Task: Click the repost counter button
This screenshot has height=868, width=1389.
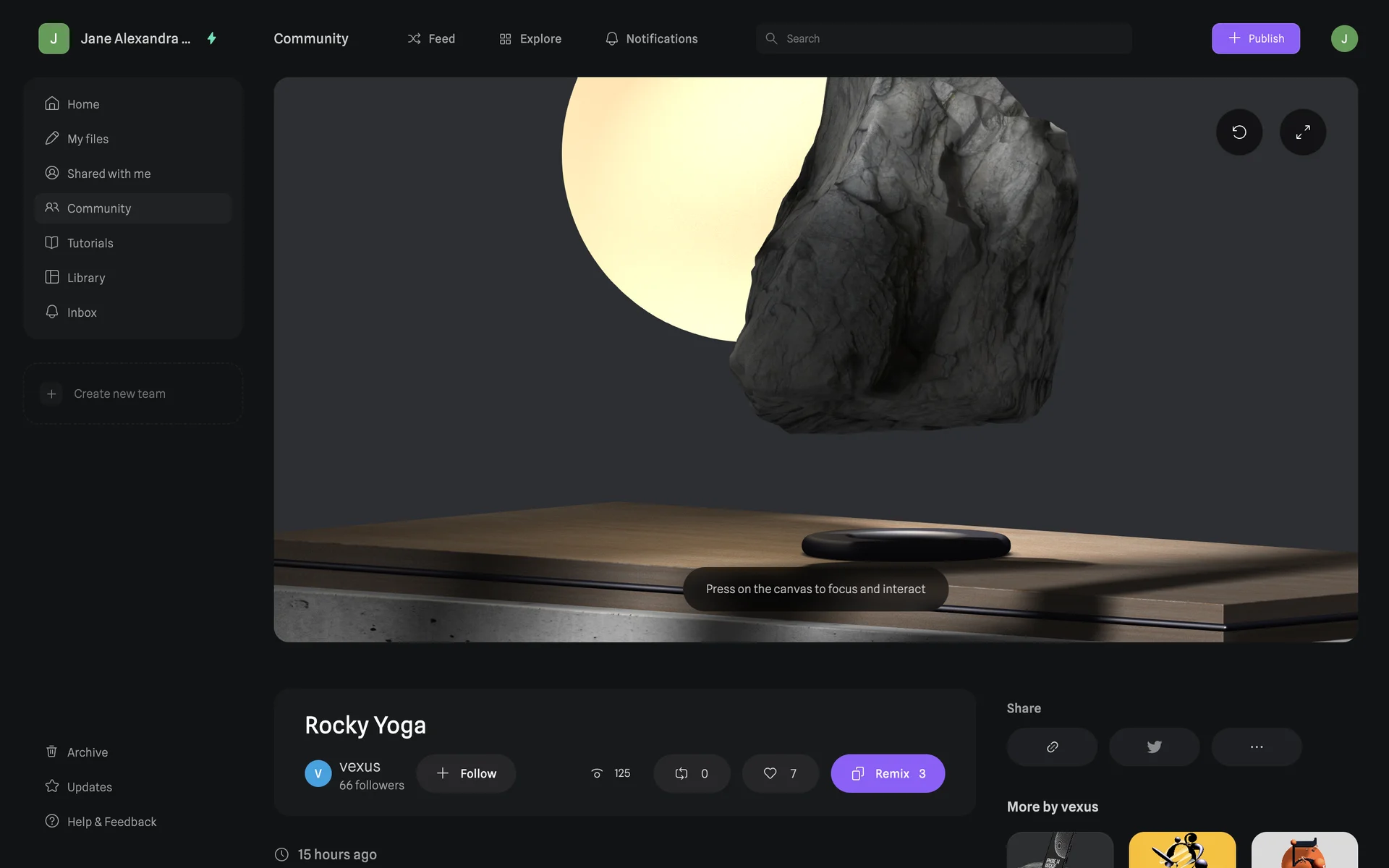Action: click(x=692, y=773)
